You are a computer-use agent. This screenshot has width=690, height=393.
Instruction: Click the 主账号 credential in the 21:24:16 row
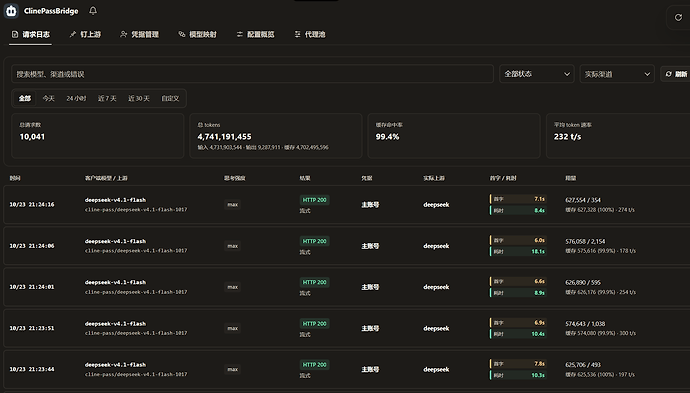(370, 205)
